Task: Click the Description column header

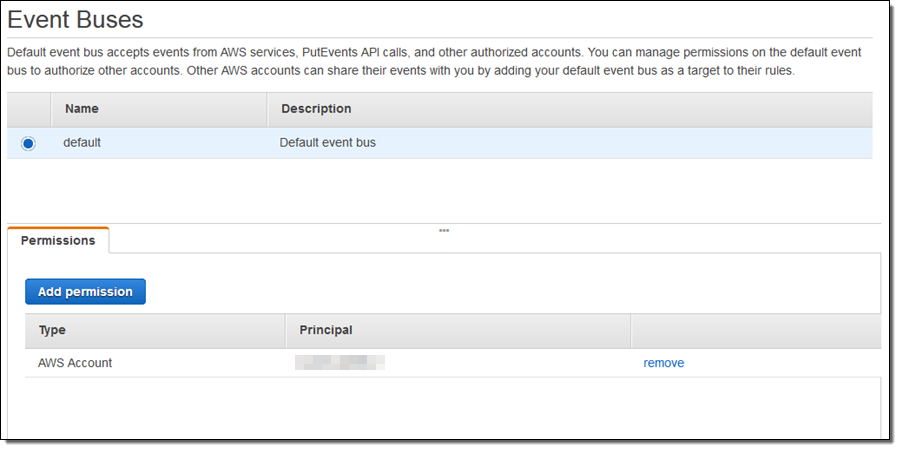Action: (316, 109)
